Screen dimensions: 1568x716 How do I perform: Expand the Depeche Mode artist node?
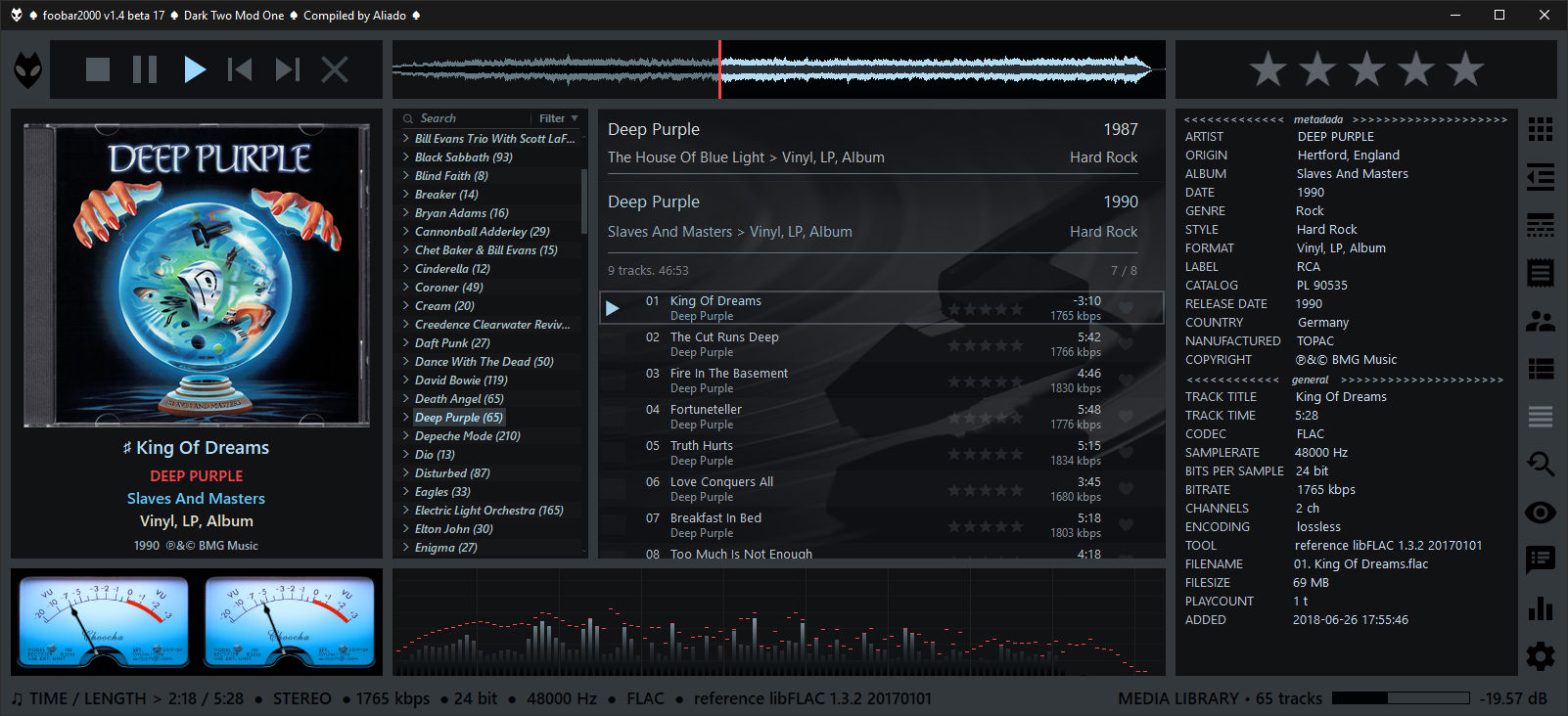click(x=406, y=435)
